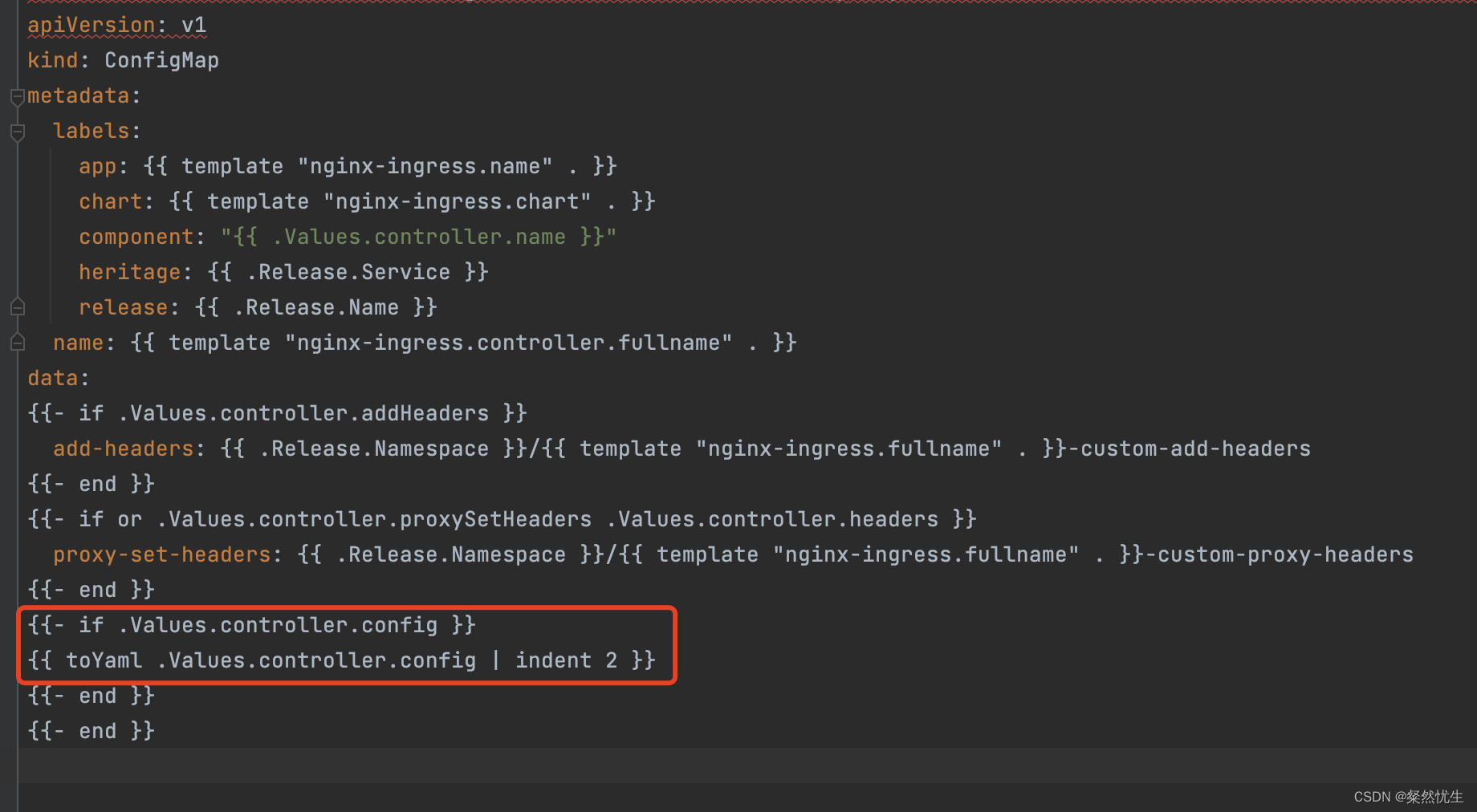Image resolution: width=1477 pixels, height=812 pixels.
Task: Collapse the labels block fold marker
Action: tap(17, 132)
